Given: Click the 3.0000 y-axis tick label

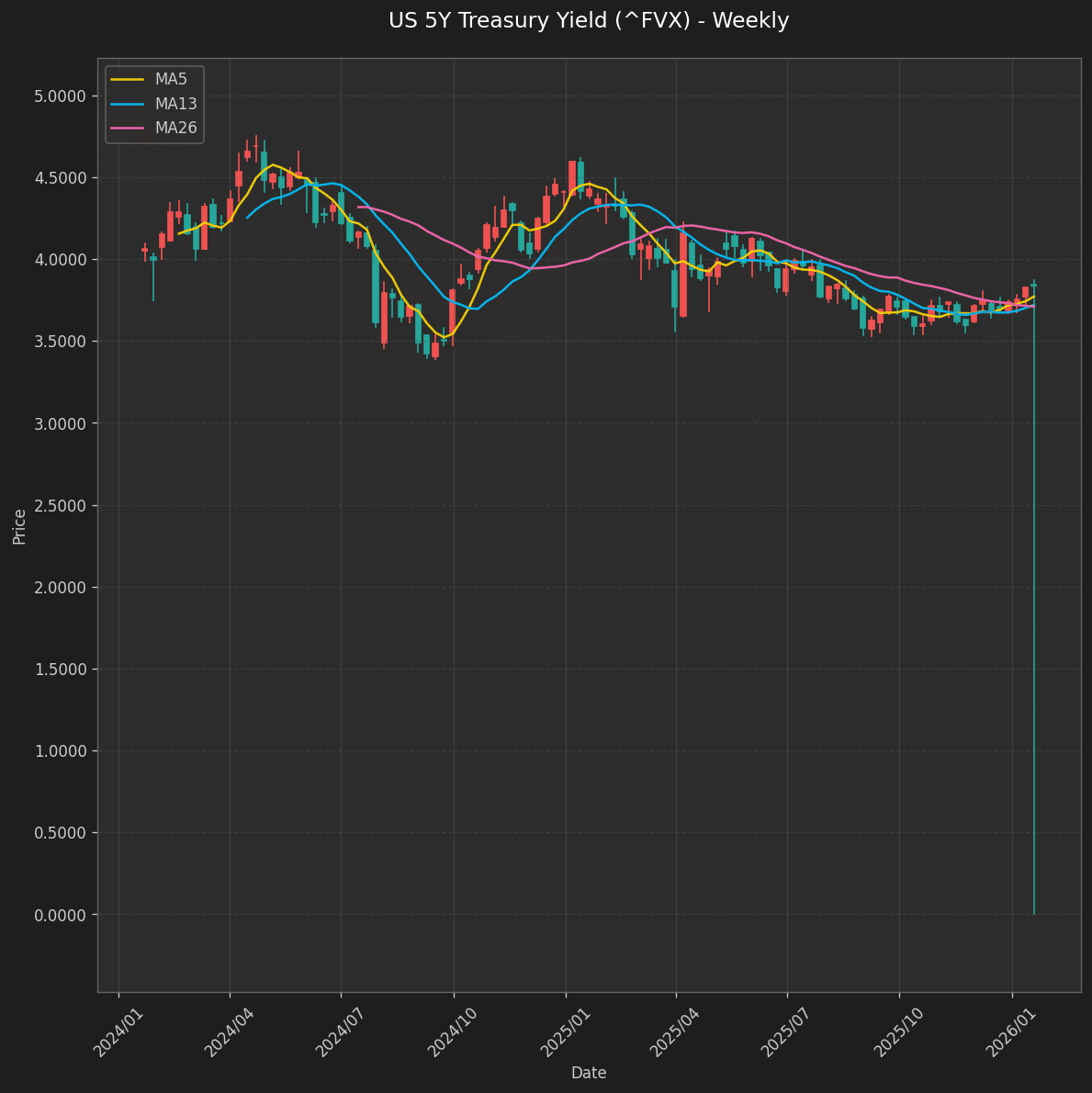Looking at the screenshot, I should 60,423.
